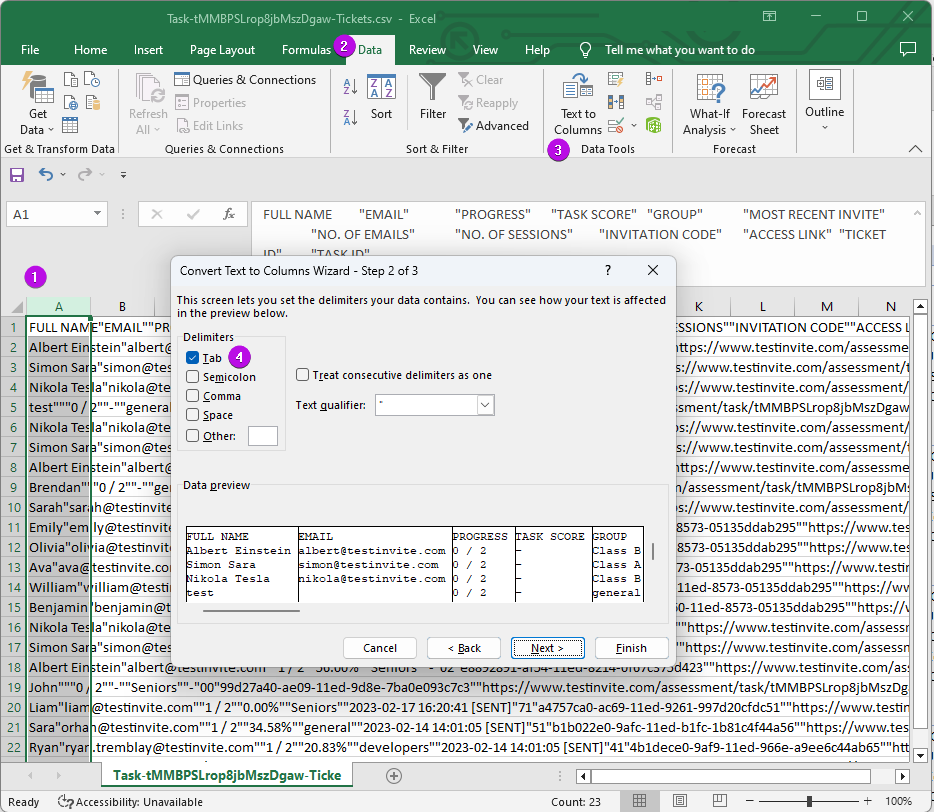Image resolution: width=934 pixels, height=812 pixels.
Task: Click the Tell Me lightbulb icon
Action: 585,50
